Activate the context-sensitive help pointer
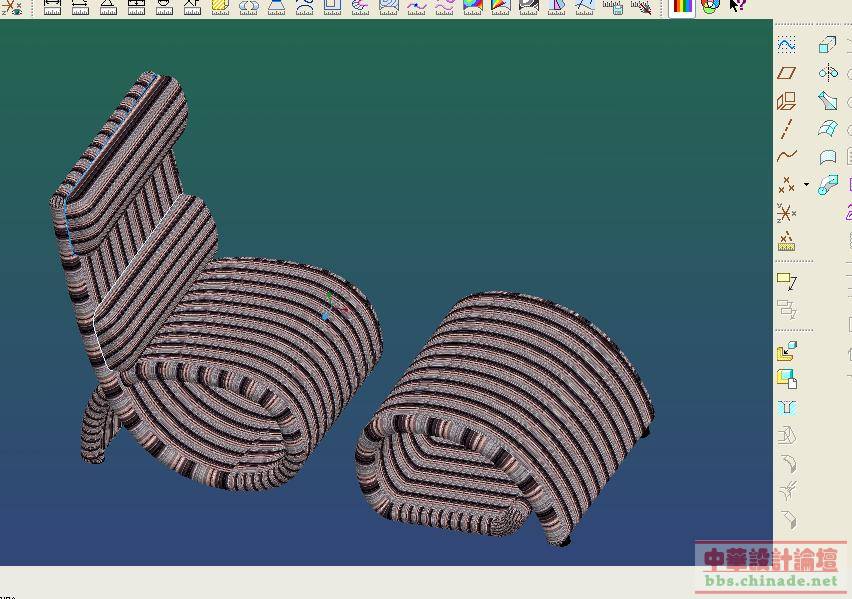Image resolution: width=852 pixels, height=599 pixels. pos(737,6)
